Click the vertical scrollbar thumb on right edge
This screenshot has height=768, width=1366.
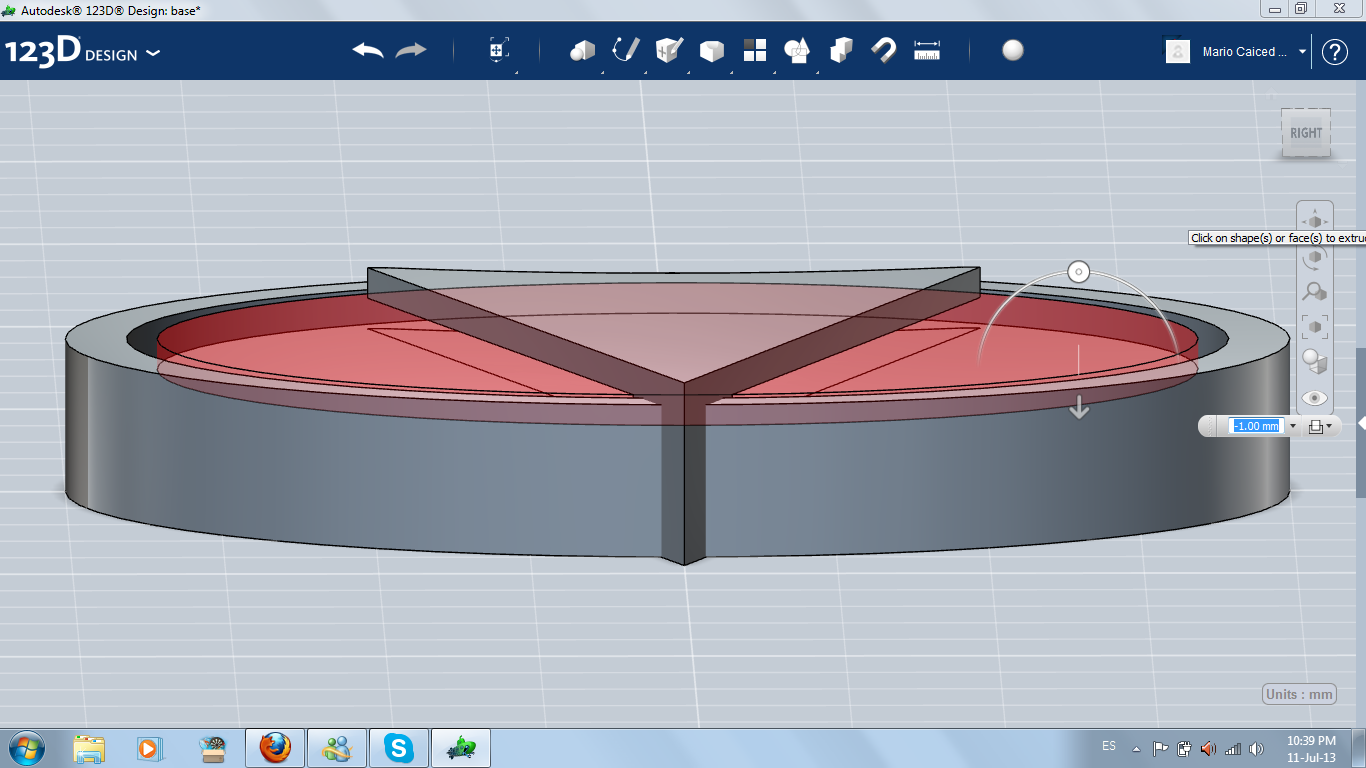pos(1361,422)
